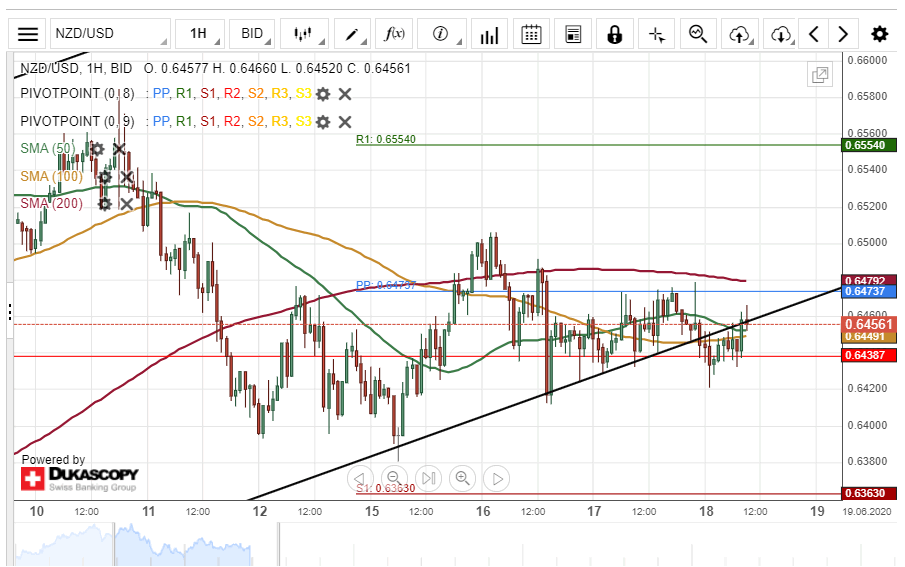Image resolution: width=905 pixels, height=567 pixels.
Task: Click the S1: 0.63630 support label
Action: pyautogui.click(x=386, y=488)
